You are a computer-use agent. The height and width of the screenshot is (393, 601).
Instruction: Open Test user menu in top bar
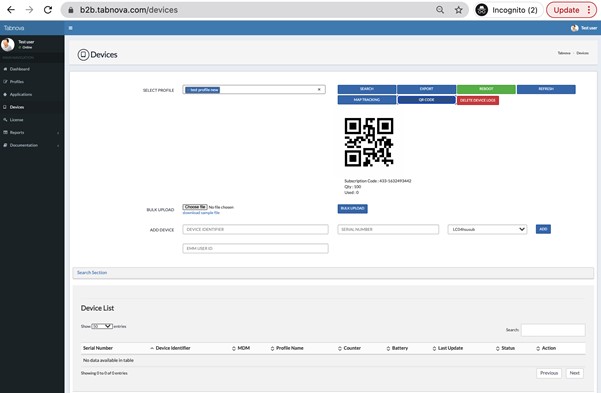pyautogui.click(x=584, y=28)
